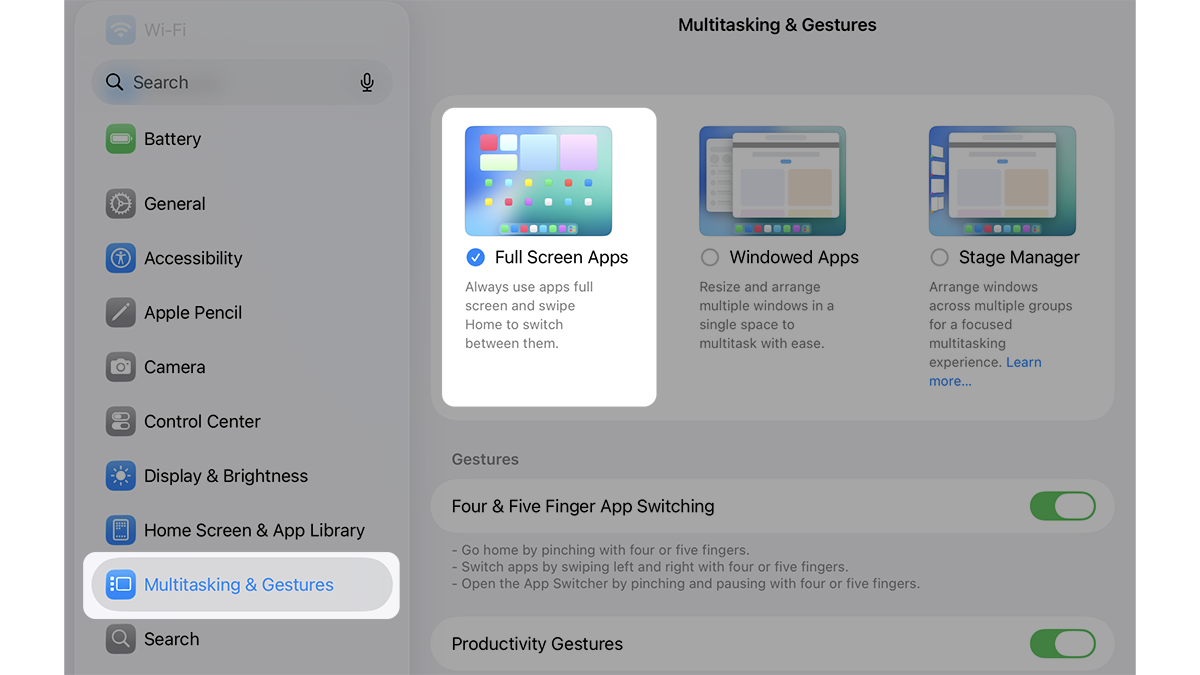Click the magnifier icon in the search field

coord(115,82)
